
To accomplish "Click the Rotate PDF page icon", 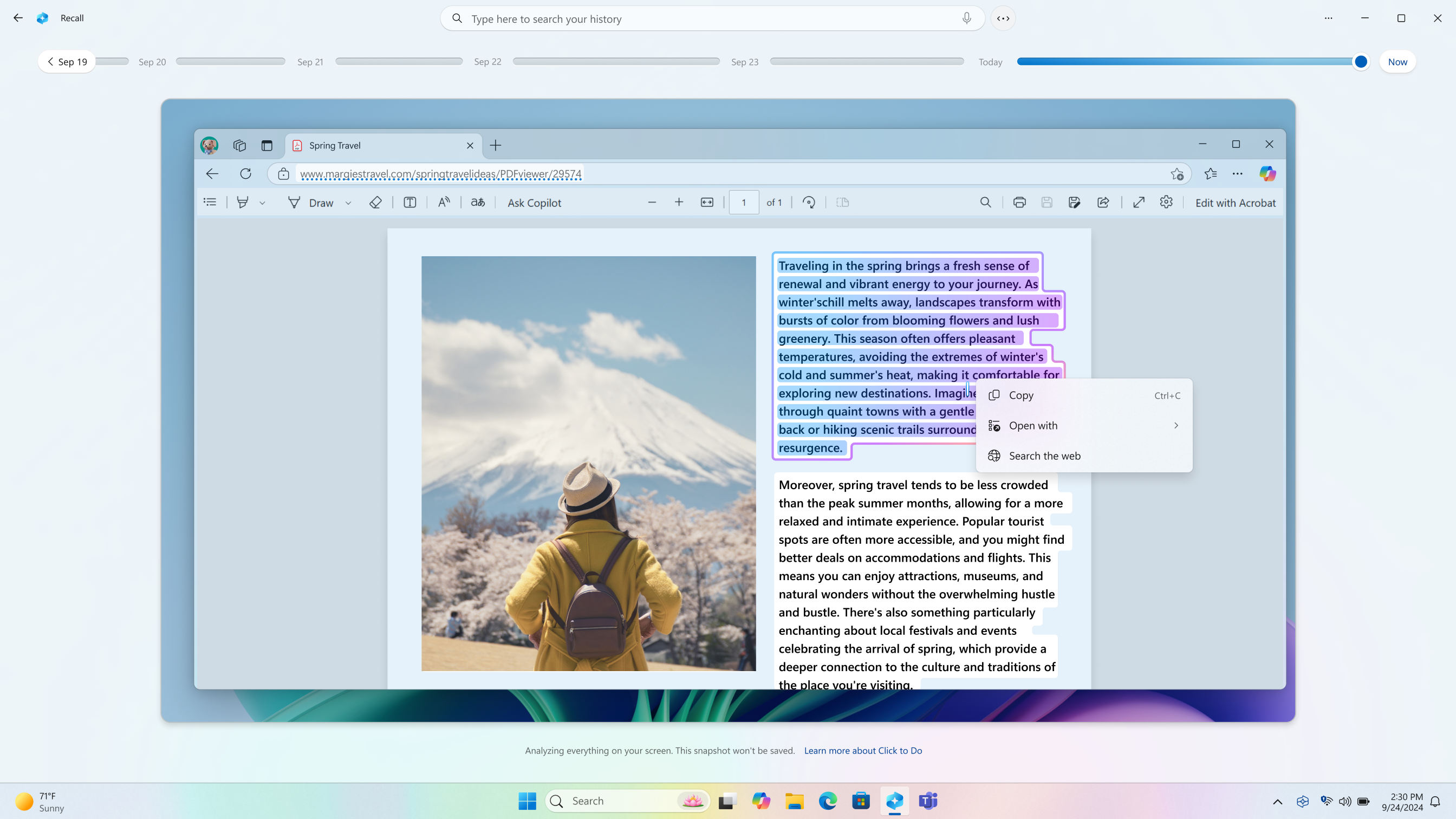I will (x=809, y=202).
